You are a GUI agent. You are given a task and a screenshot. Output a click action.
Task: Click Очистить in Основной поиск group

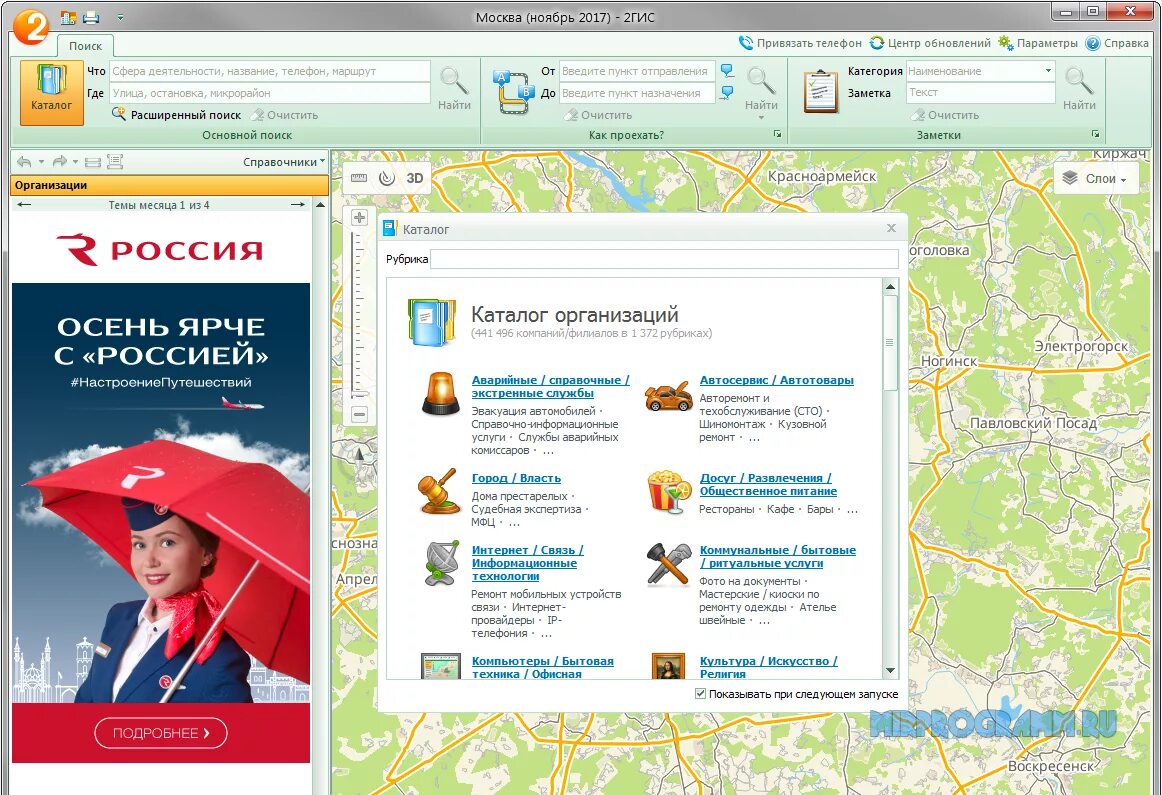[285, 115]
